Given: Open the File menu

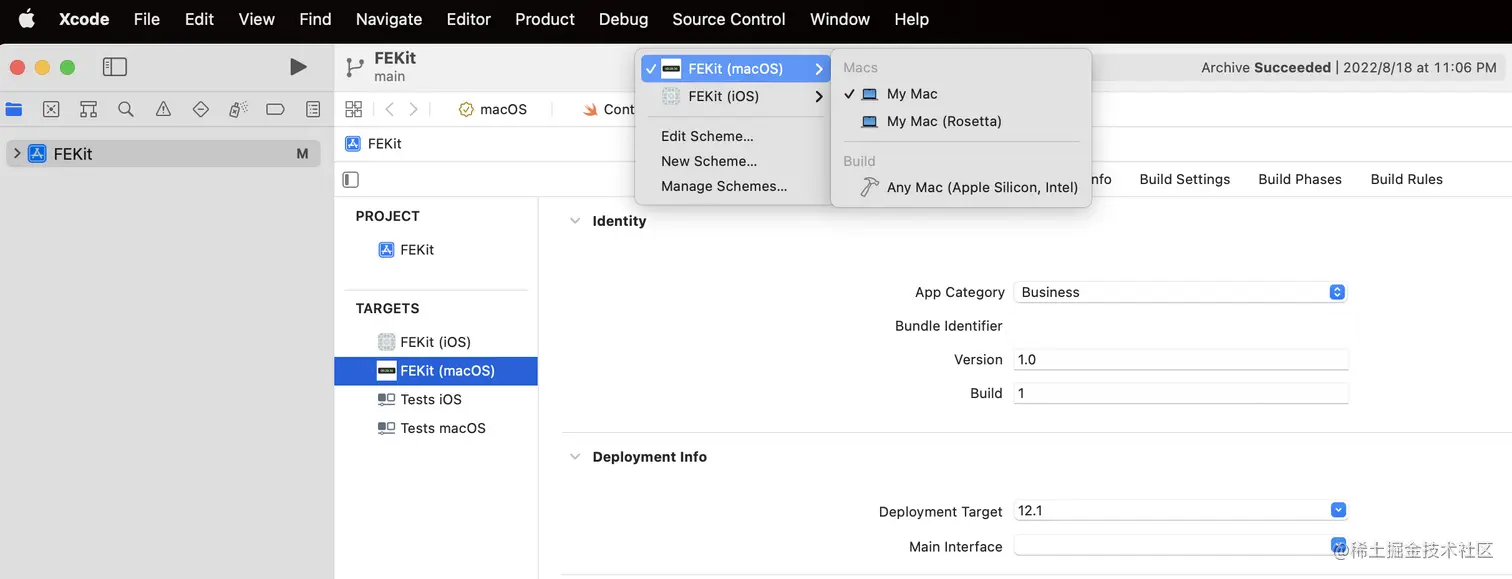Looking at the screenshot, I should (147, 19).
